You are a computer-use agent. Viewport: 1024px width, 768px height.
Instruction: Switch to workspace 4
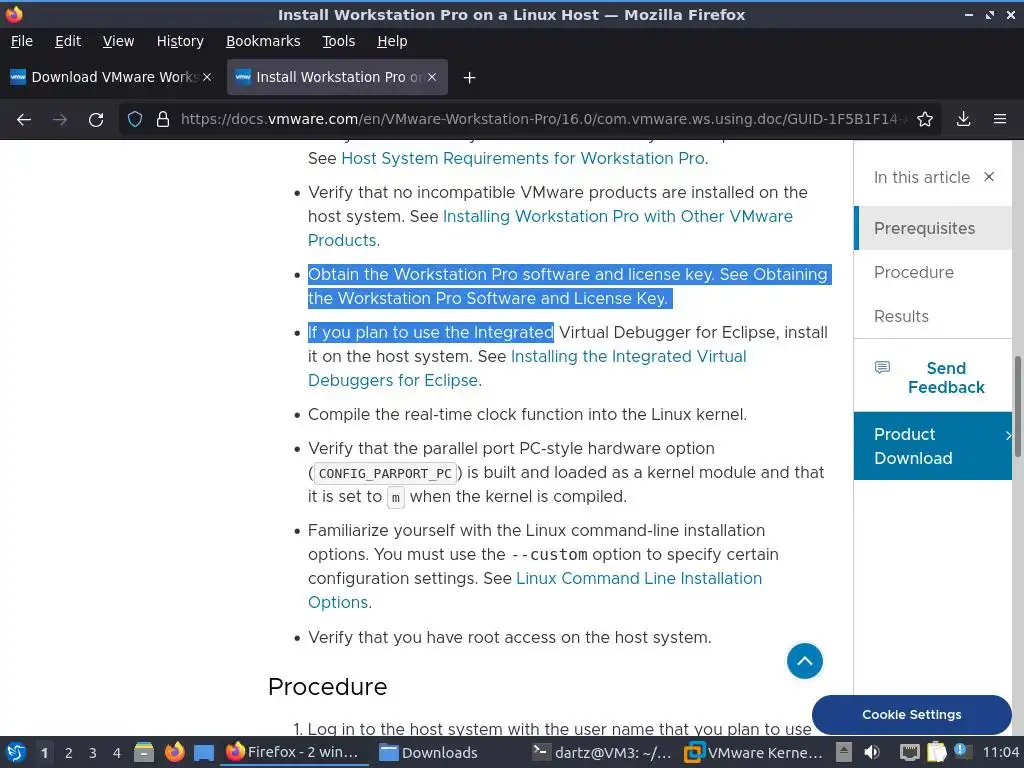pos(117,753)
